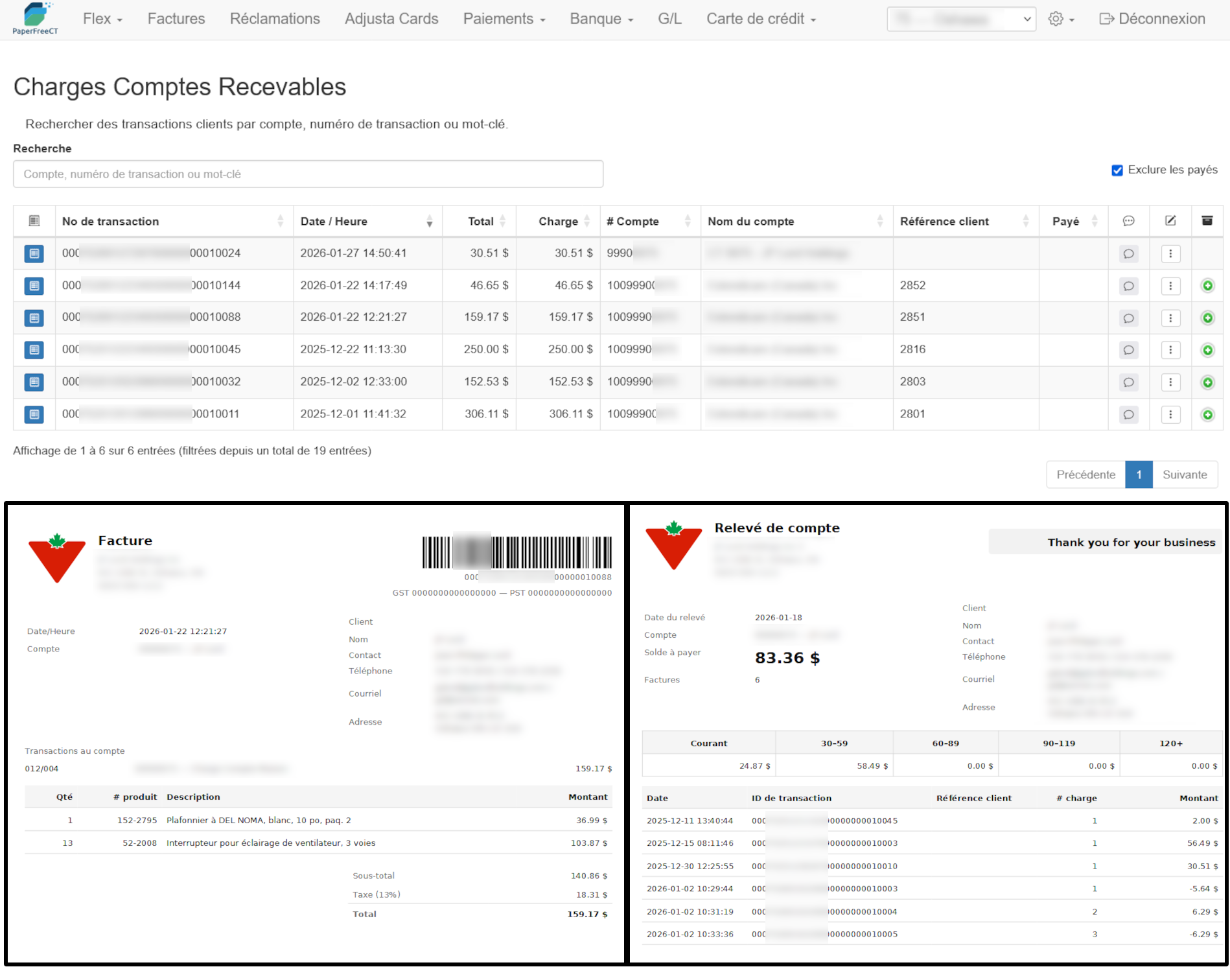Click the Recherche search input field
Viewport: 1230px width, 980px height.
coord(308,174)
